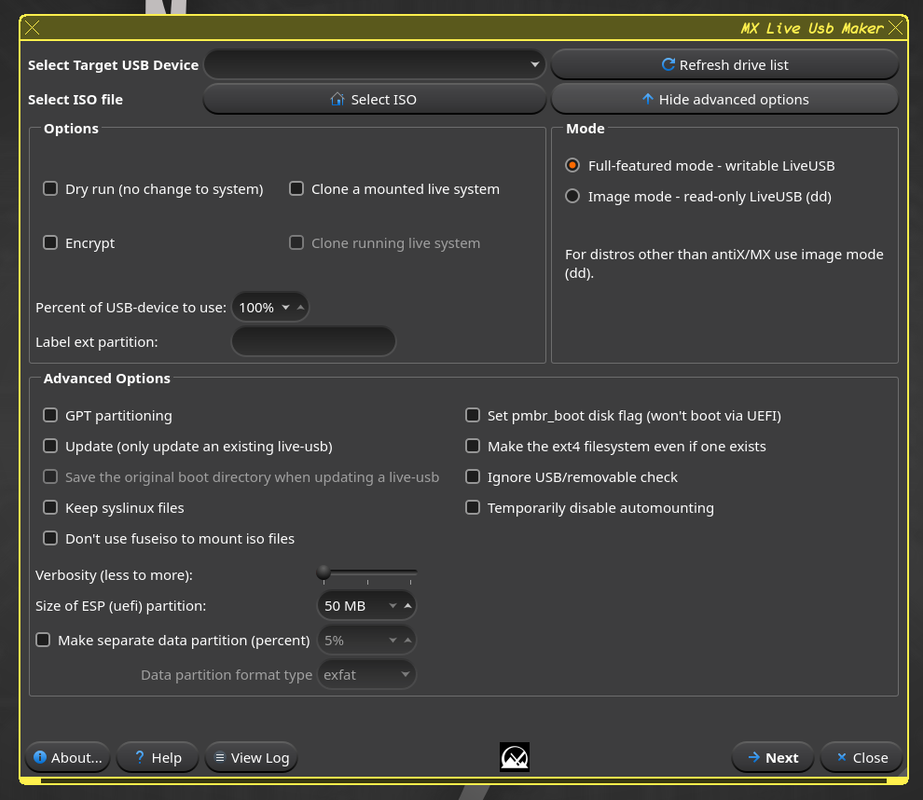Click the window menu icon in title bar
This screenshot has height=800, width=923.
click(x=32, y=28)
